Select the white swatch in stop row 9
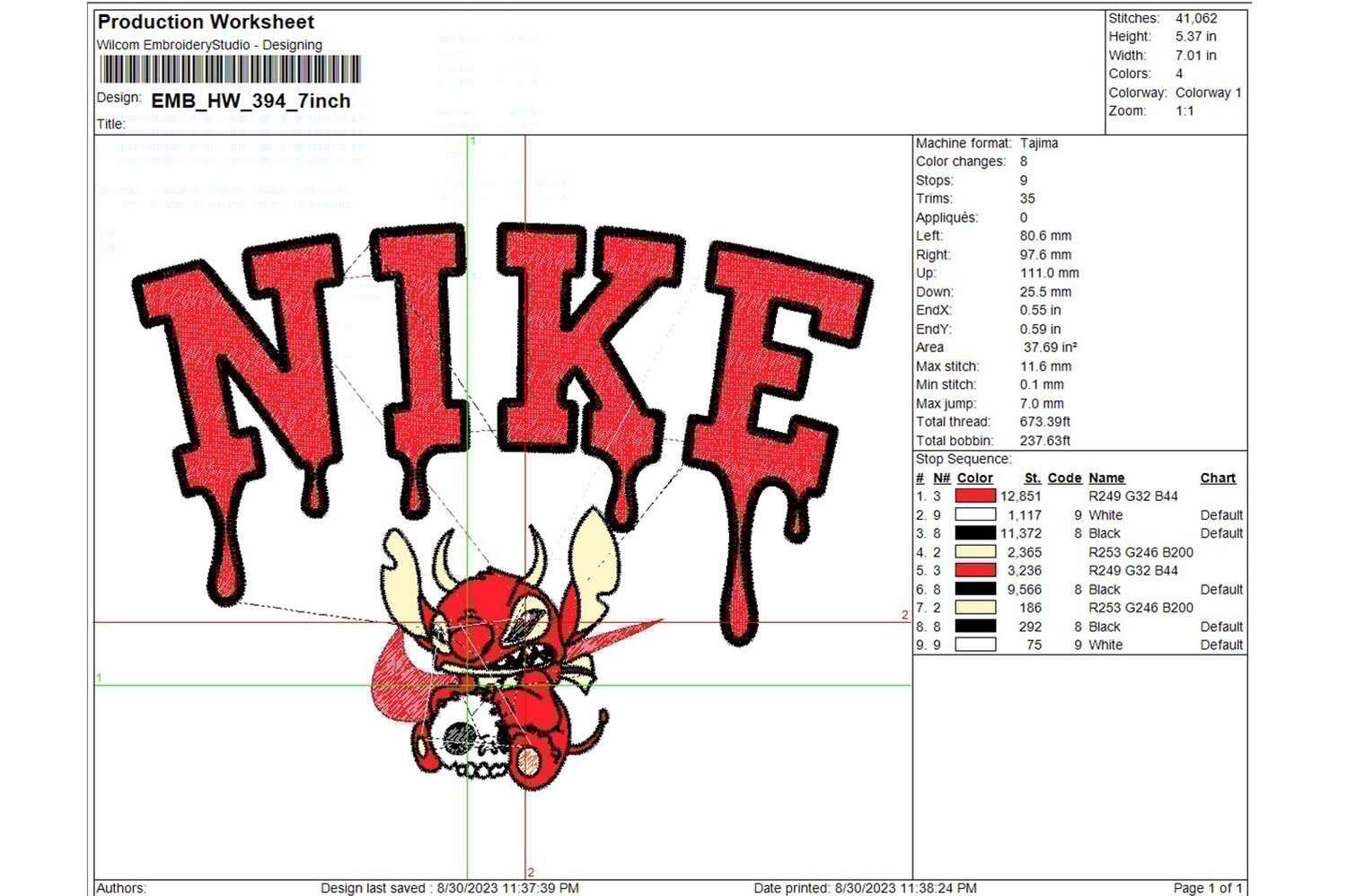 pos(975,645)
